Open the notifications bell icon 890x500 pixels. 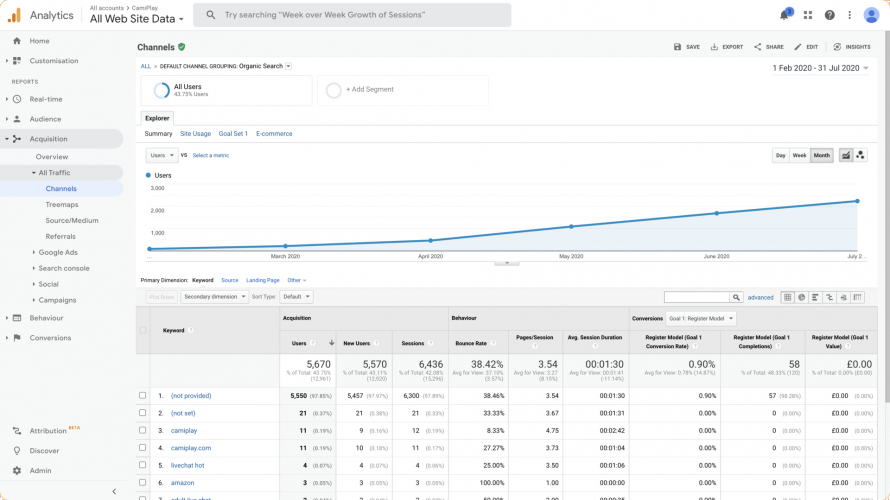tap(785, 15)
